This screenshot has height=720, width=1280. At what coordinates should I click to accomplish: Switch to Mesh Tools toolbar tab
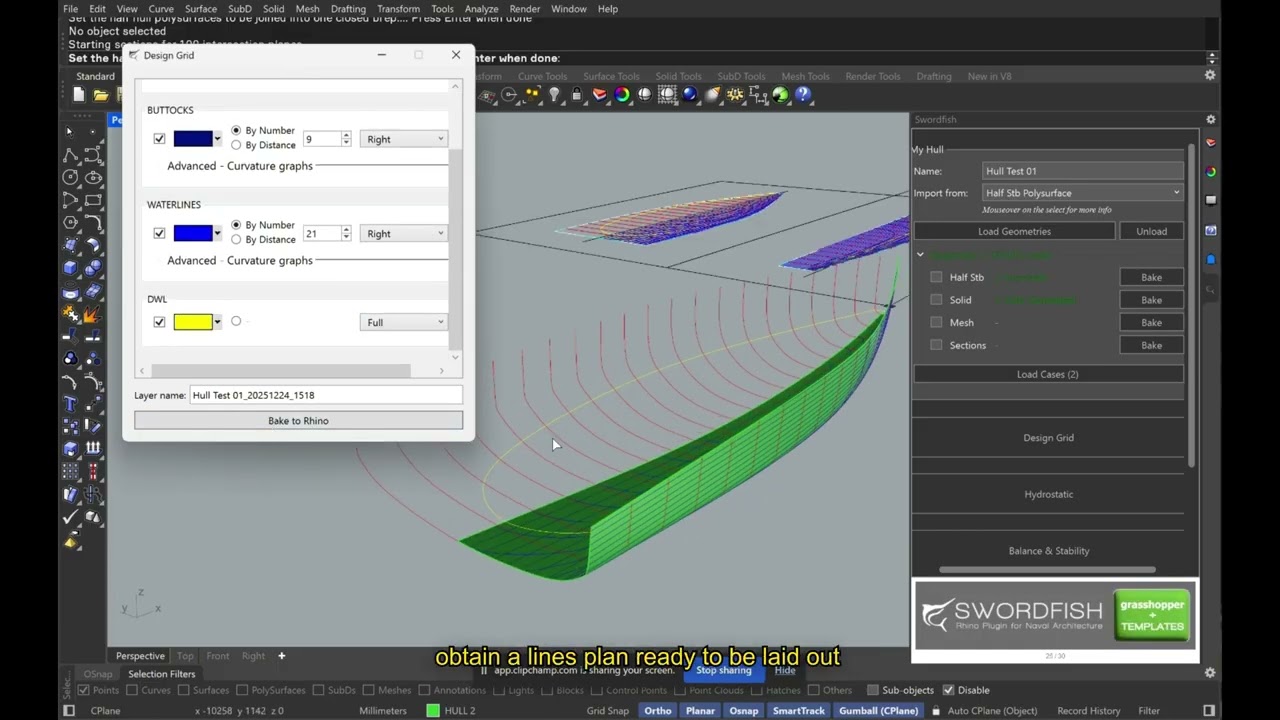pos(805,76)
